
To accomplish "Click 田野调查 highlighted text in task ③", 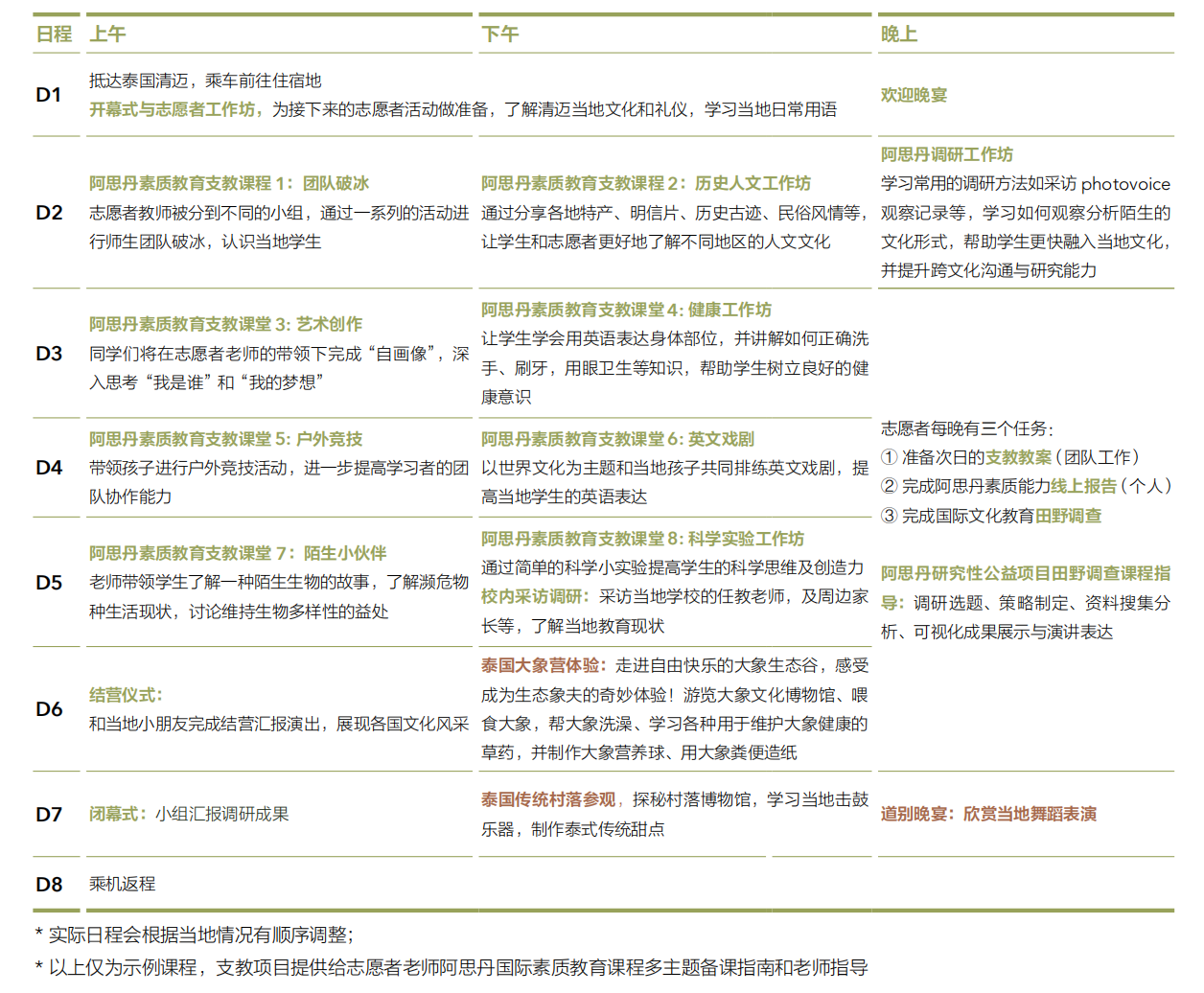I will click(x=1068, y=516).
